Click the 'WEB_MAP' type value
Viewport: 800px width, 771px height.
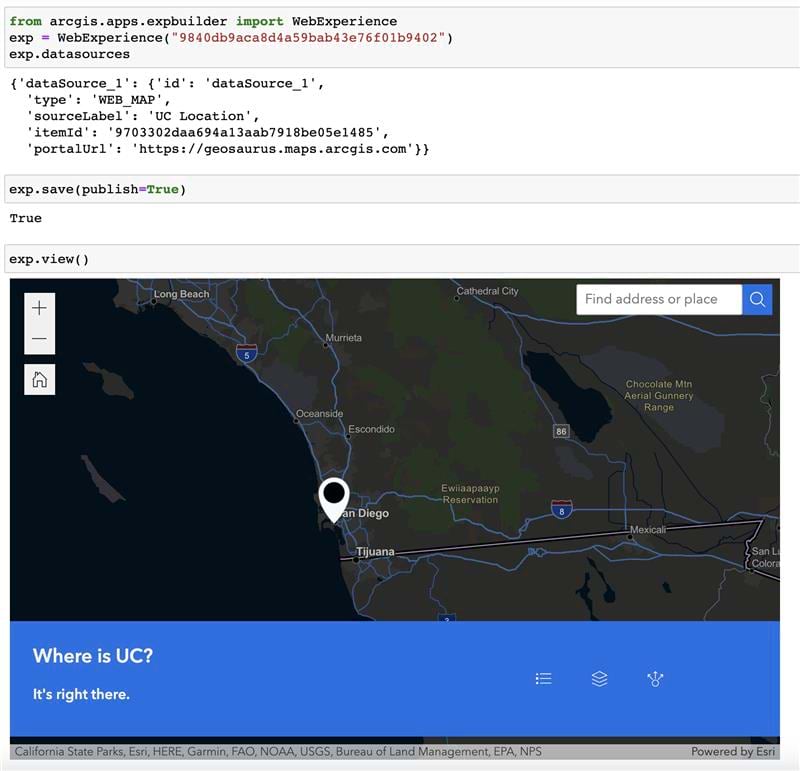(127, 100)
